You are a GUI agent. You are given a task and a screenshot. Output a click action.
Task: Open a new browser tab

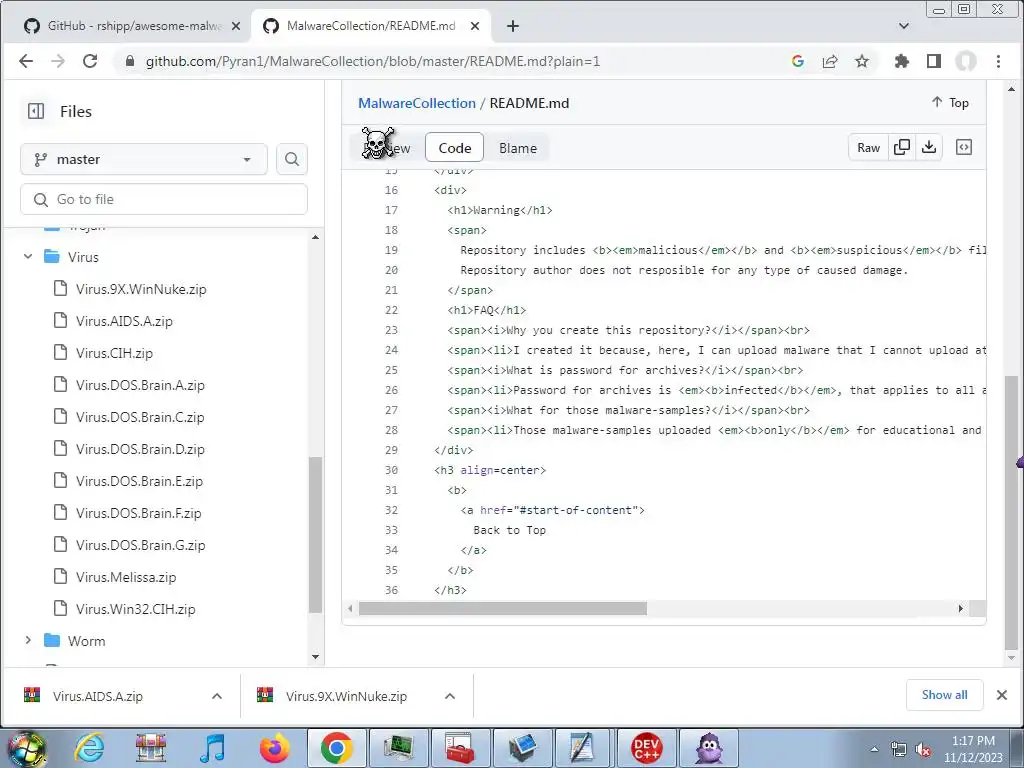point(513,26)
